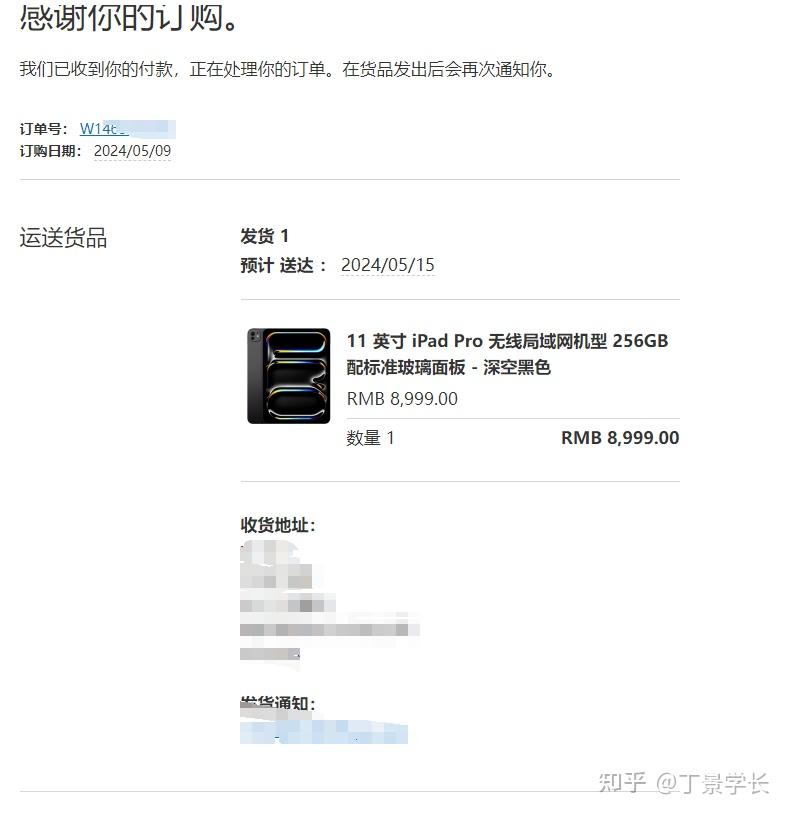Click the bold total RMB 8,999.00
The width and height of the screenshot is (789, 816).
(620, 438)
